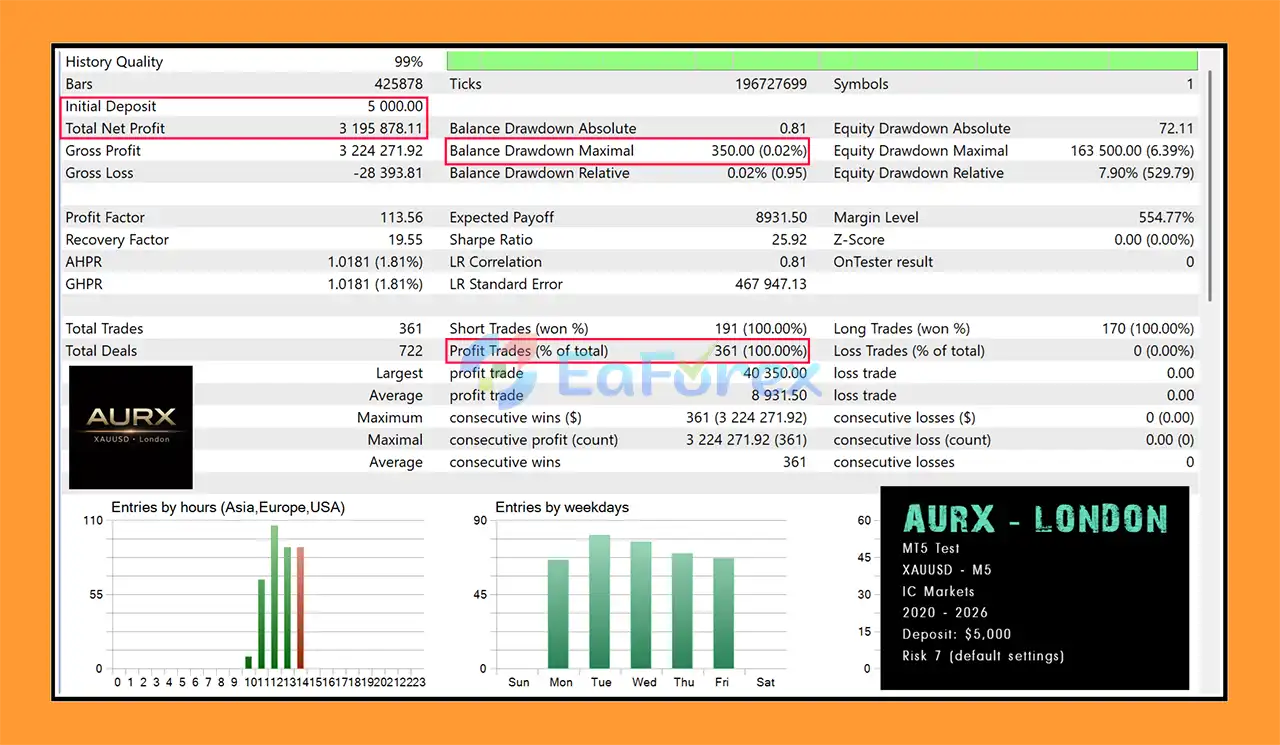Click the Total Trades count 361
The height and width of the screenshot is (745, 1280).
(410, 328)
